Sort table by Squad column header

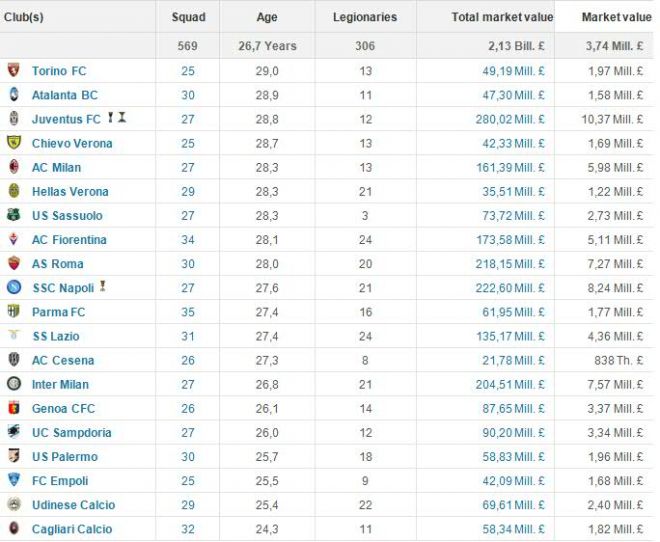[188, 17]
